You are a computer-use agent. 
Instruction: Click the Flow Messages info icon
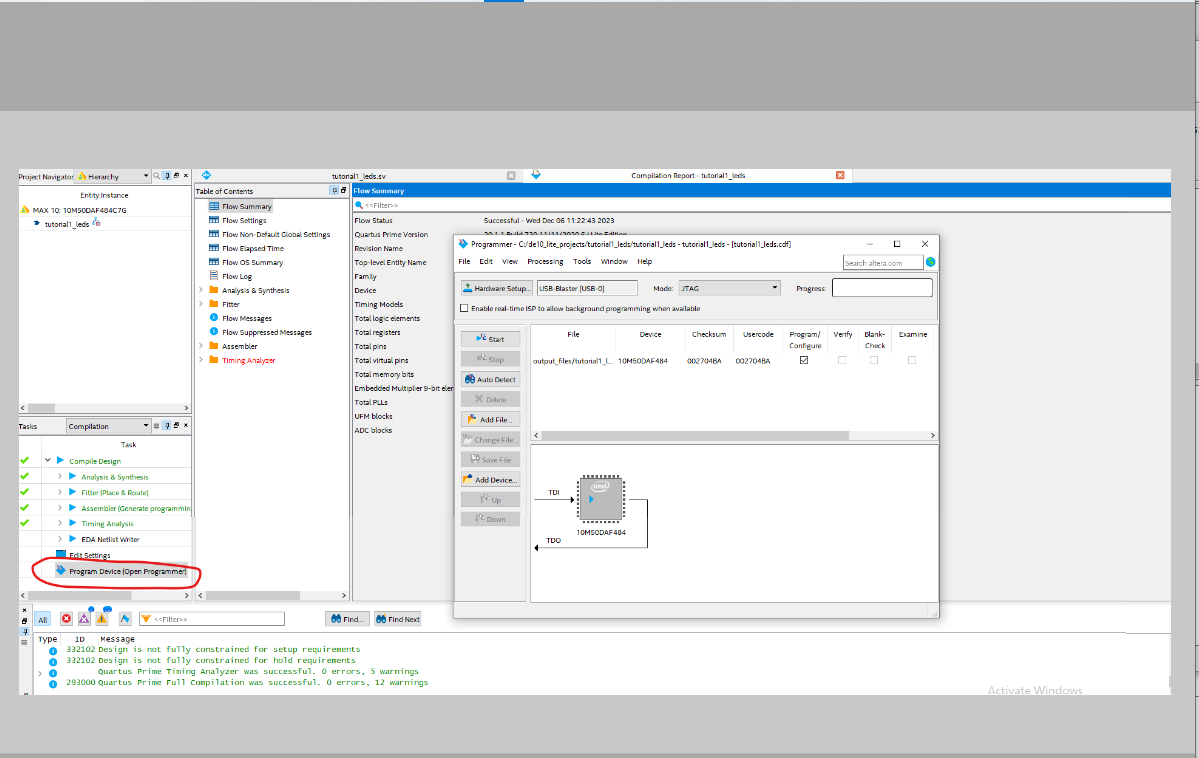point(214,317)
